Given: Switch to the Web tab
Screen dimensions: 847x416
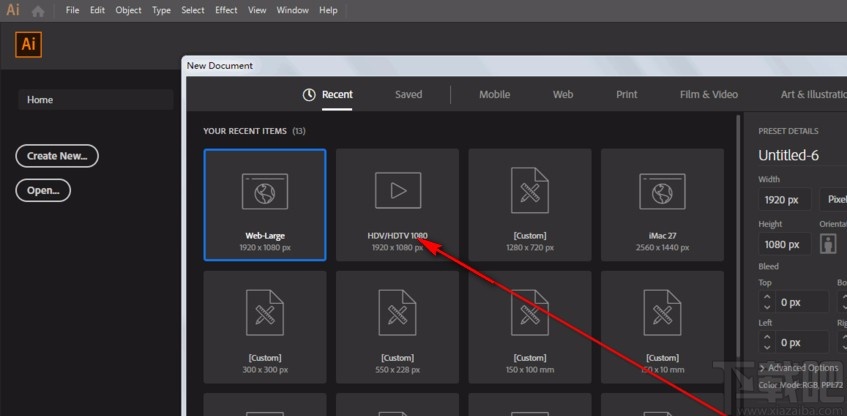Looking at the screenshot, I should [x=563, y=95].
